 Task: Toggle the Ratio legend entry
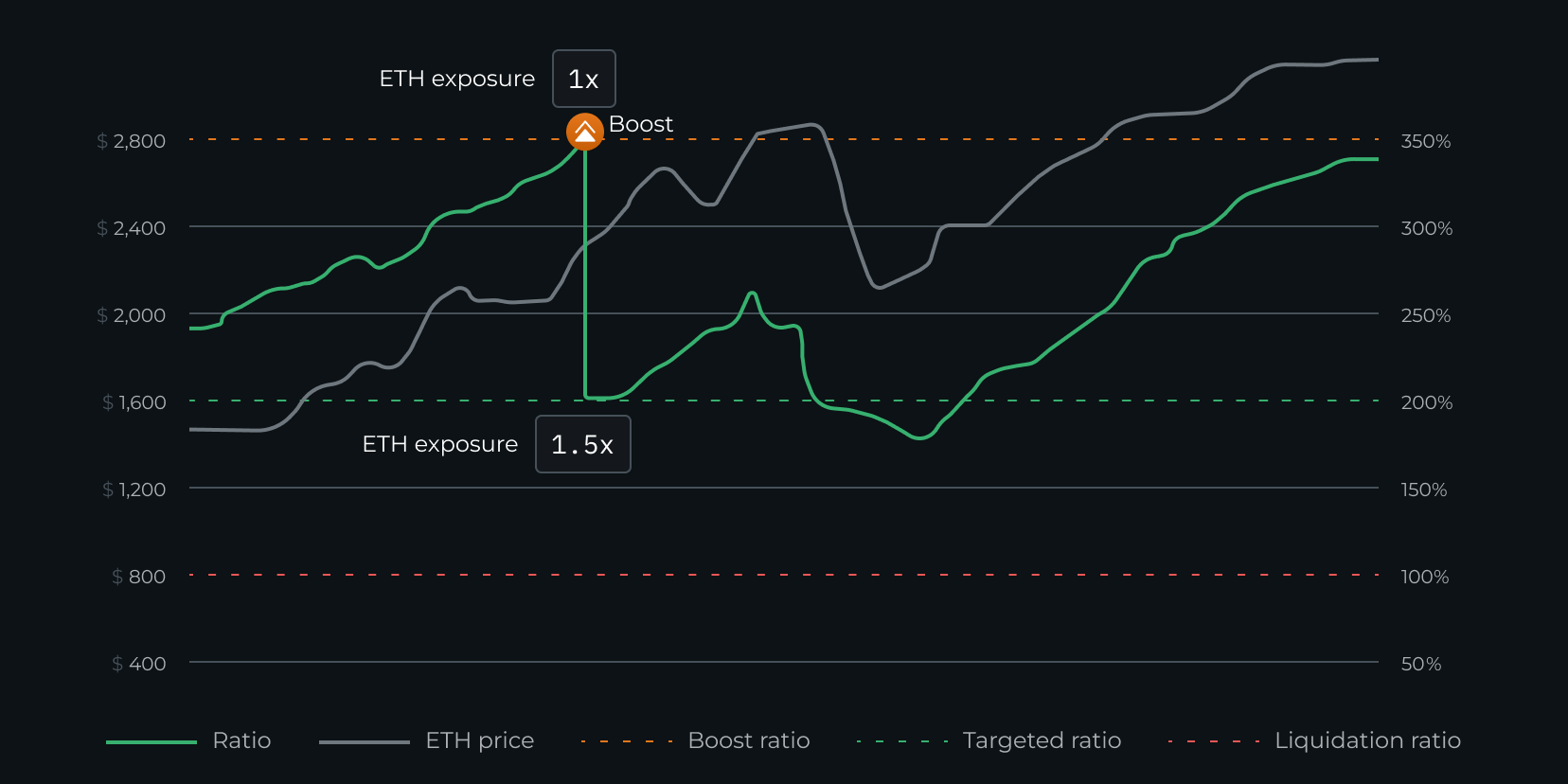pyautogui.click(x=241, y=740)
